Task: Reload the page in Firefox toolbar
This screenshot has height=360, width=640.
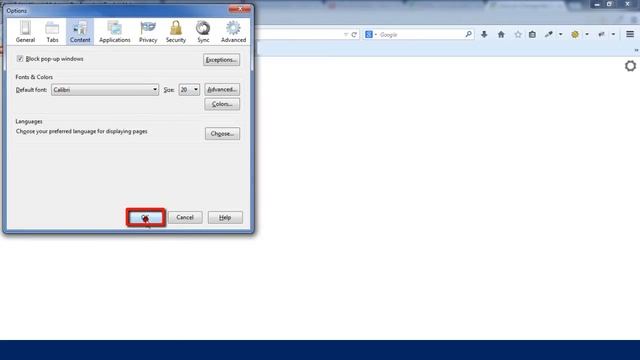Action: coord(354,35)
